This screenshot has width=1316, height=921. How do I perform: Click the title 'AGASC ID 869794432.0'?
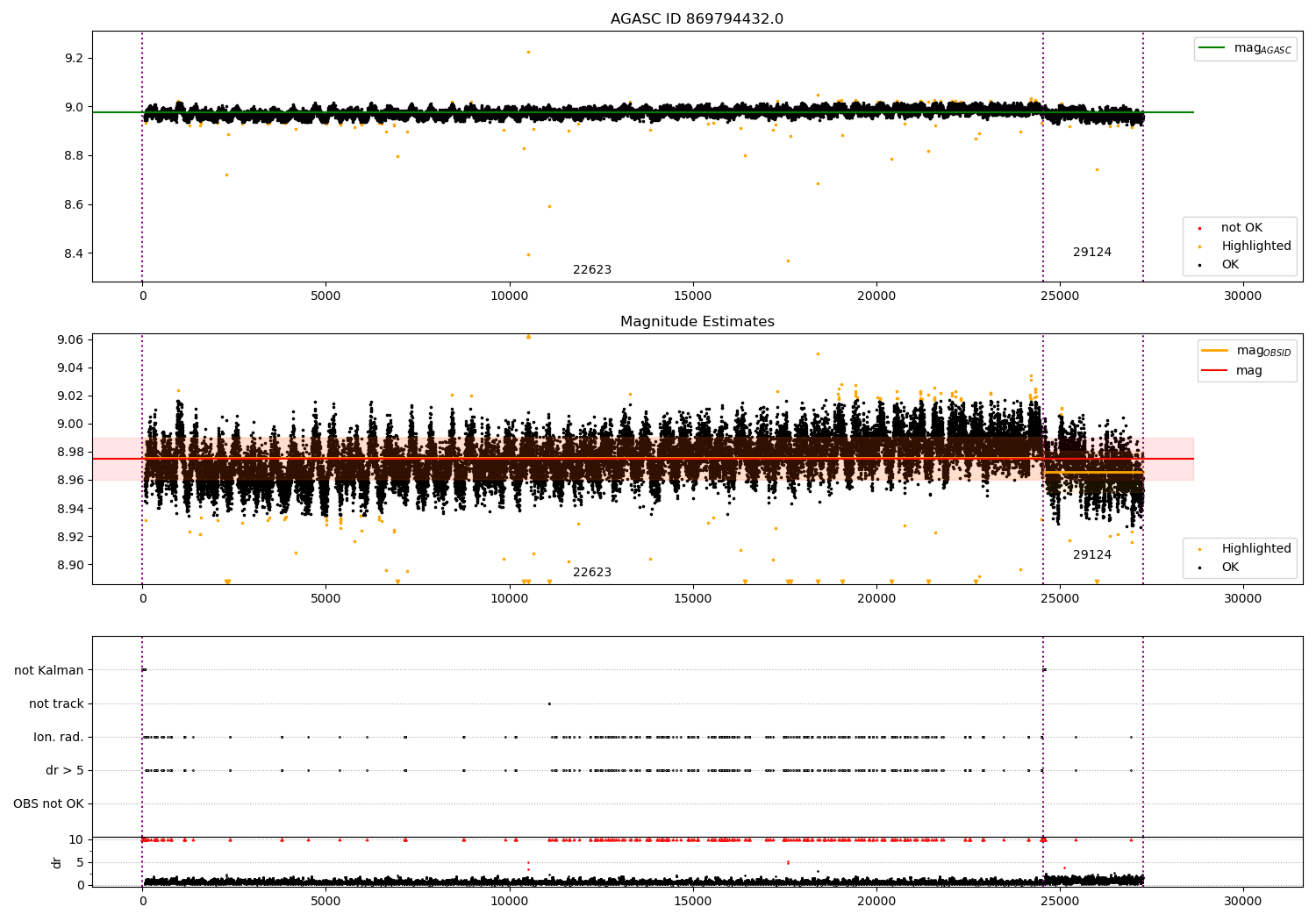point(697,19)
